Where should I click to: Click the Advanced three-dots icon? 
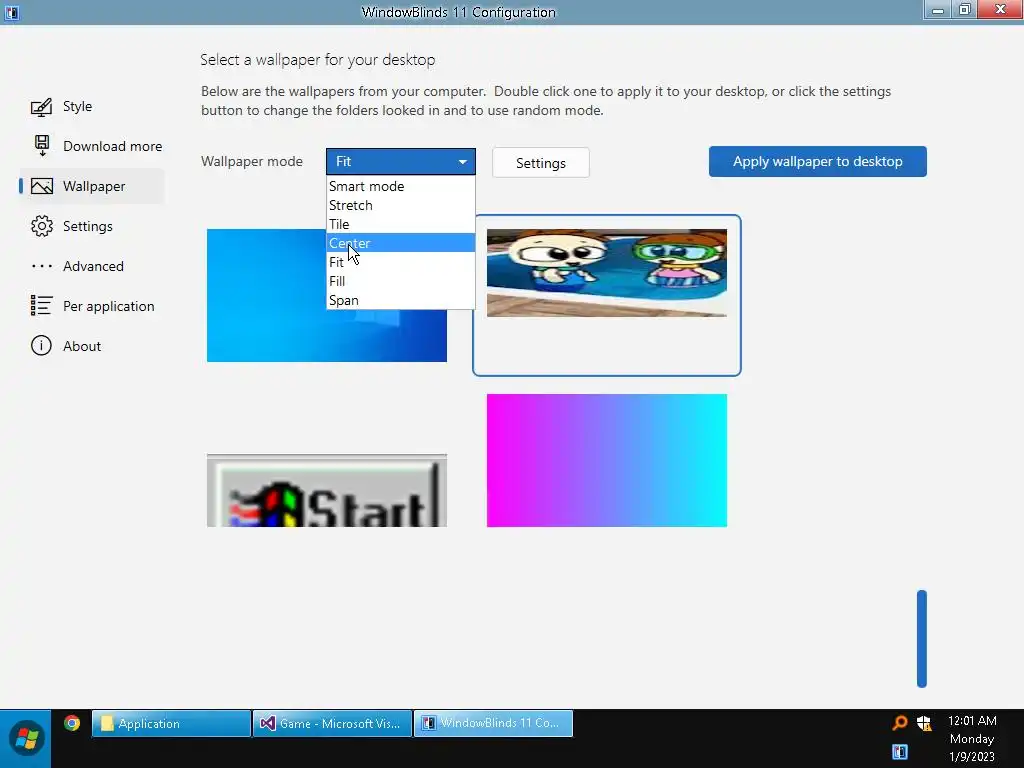42,266
